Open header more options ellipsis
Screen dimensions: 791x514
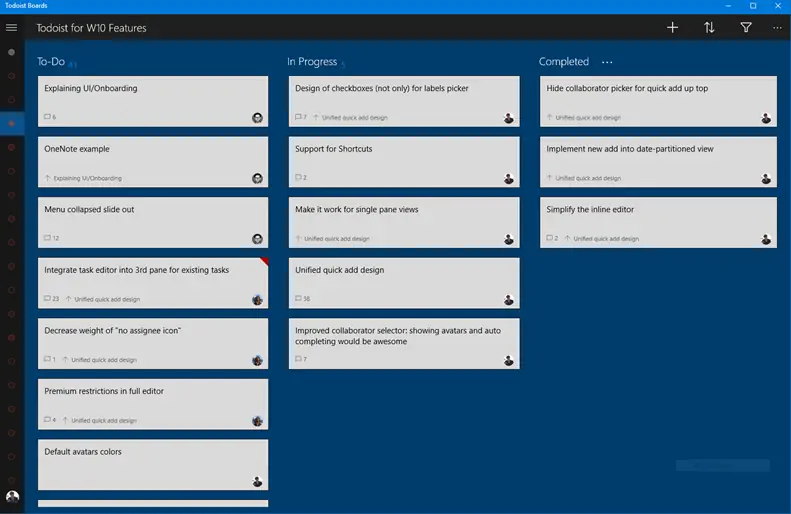tap(777, 28)
